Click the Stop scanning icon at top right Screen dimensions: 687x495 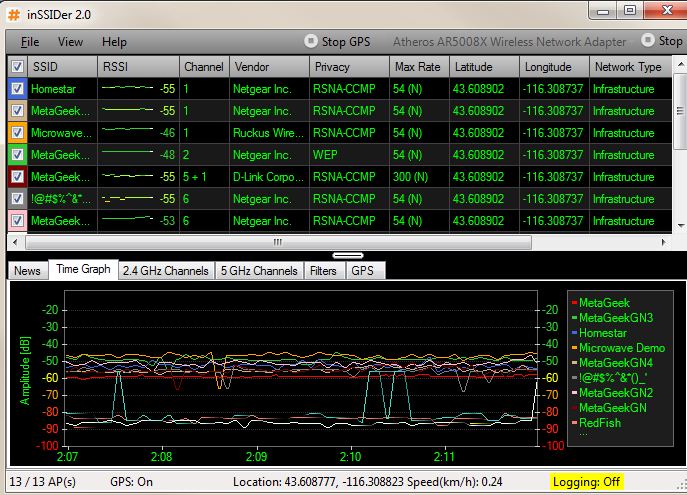coord(648,42)
